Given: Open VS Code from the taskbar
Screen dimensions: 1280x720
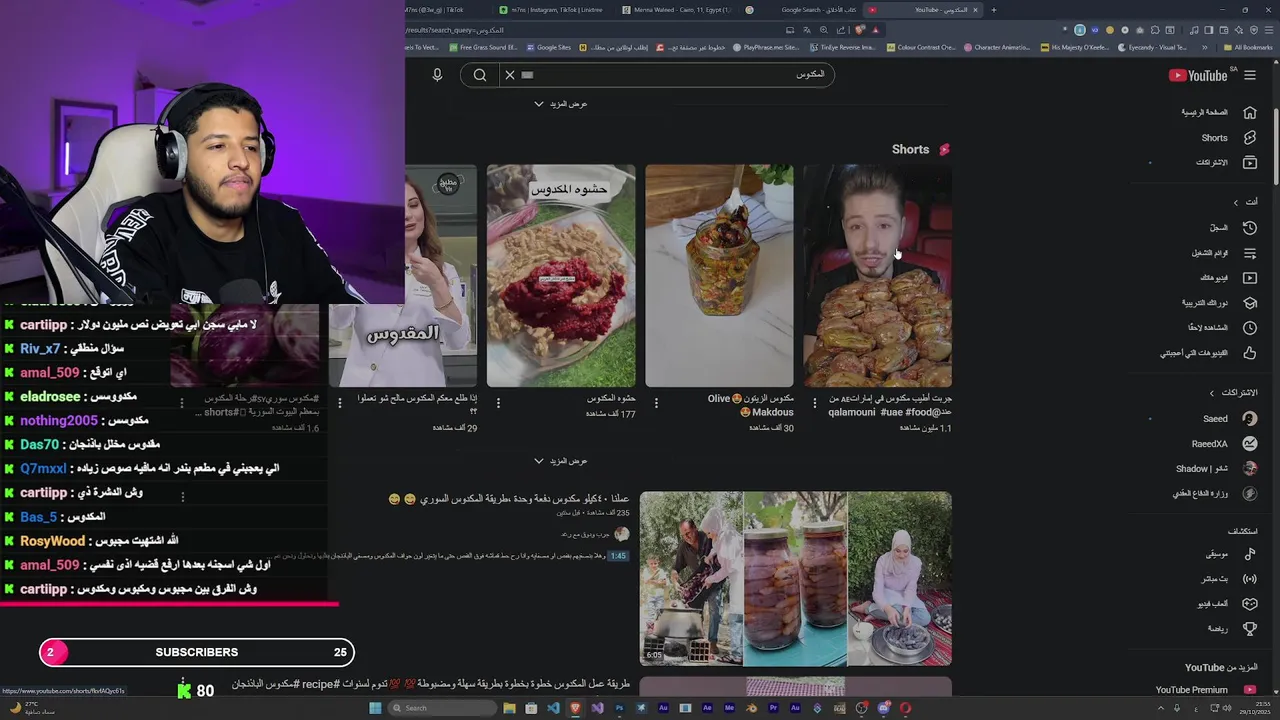Looking at the screenshot, I should (553, 708).
